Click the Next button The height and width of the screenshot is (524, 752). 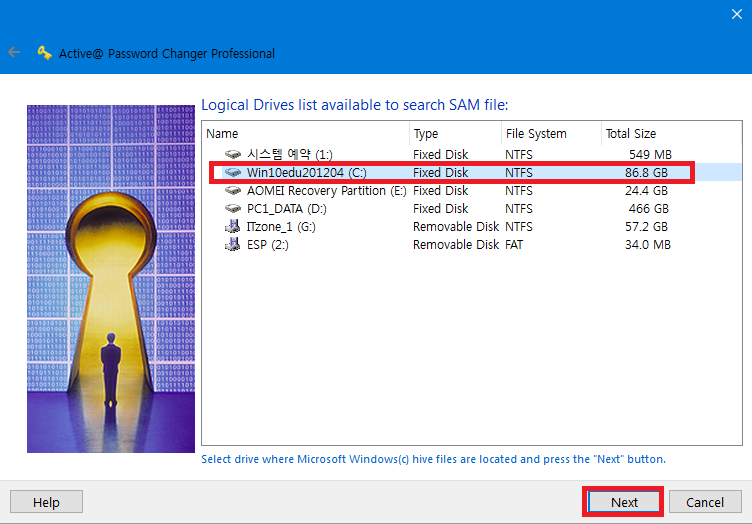click(x=623, y=502)
